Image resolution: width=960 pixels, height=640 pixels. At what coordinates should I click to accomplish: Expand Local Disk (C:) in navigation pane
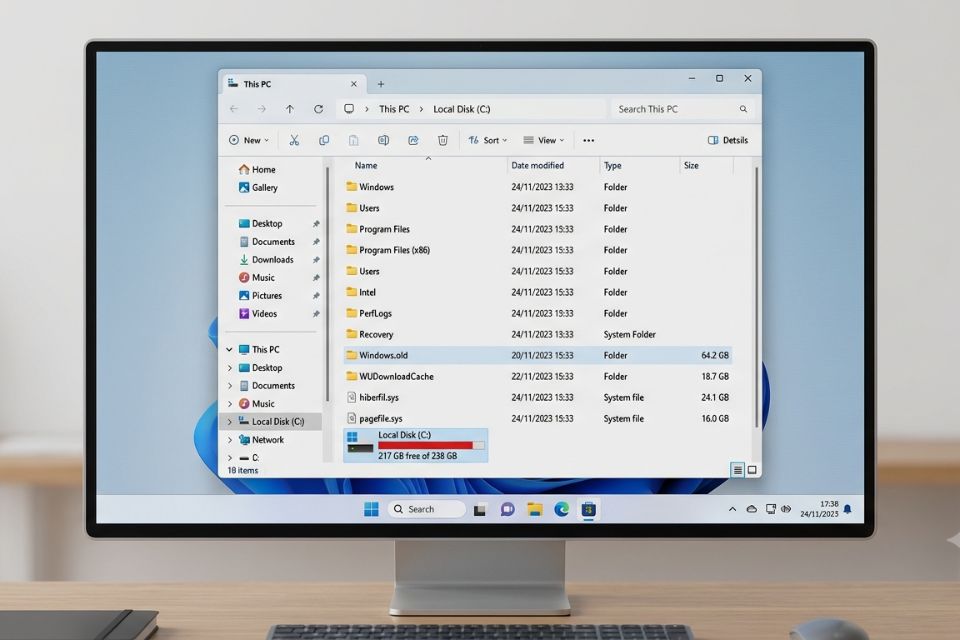(x=230, y=422)
